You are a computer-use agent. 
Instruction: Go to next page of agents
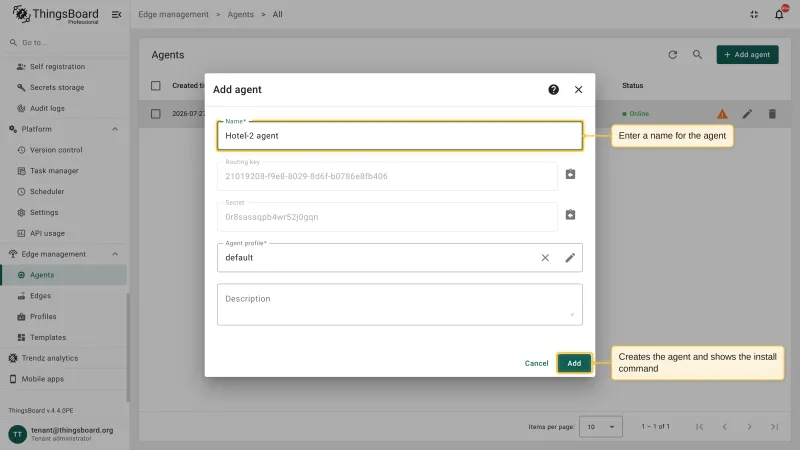pyautogui.click(x=749, y=427)
